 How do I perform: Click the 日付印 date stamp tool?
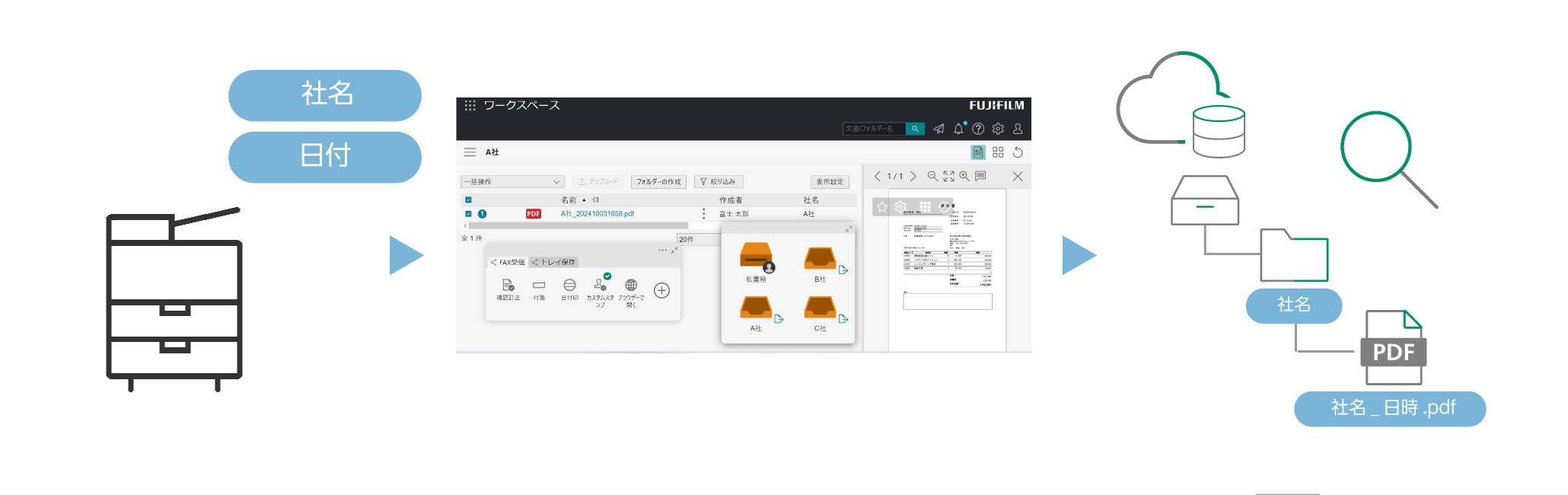click(569, 289)
